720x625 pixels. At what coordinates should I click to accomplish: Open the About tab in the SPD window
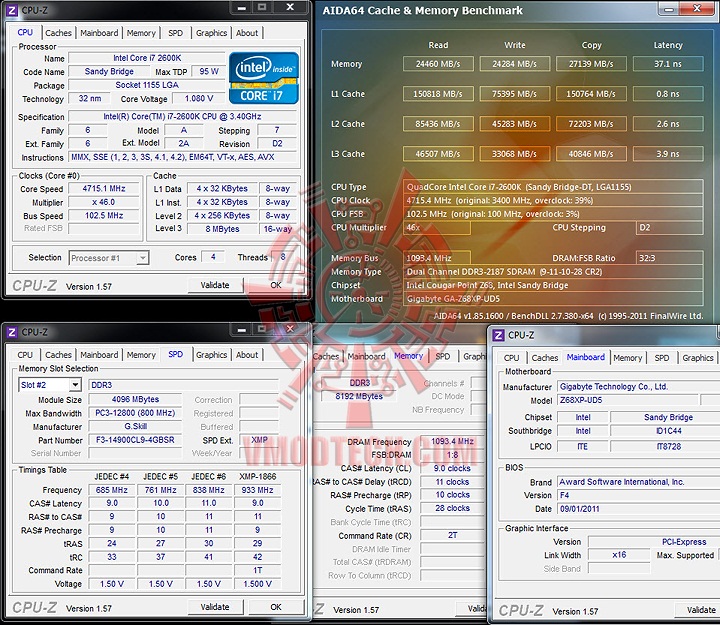[x=247, y=355]
